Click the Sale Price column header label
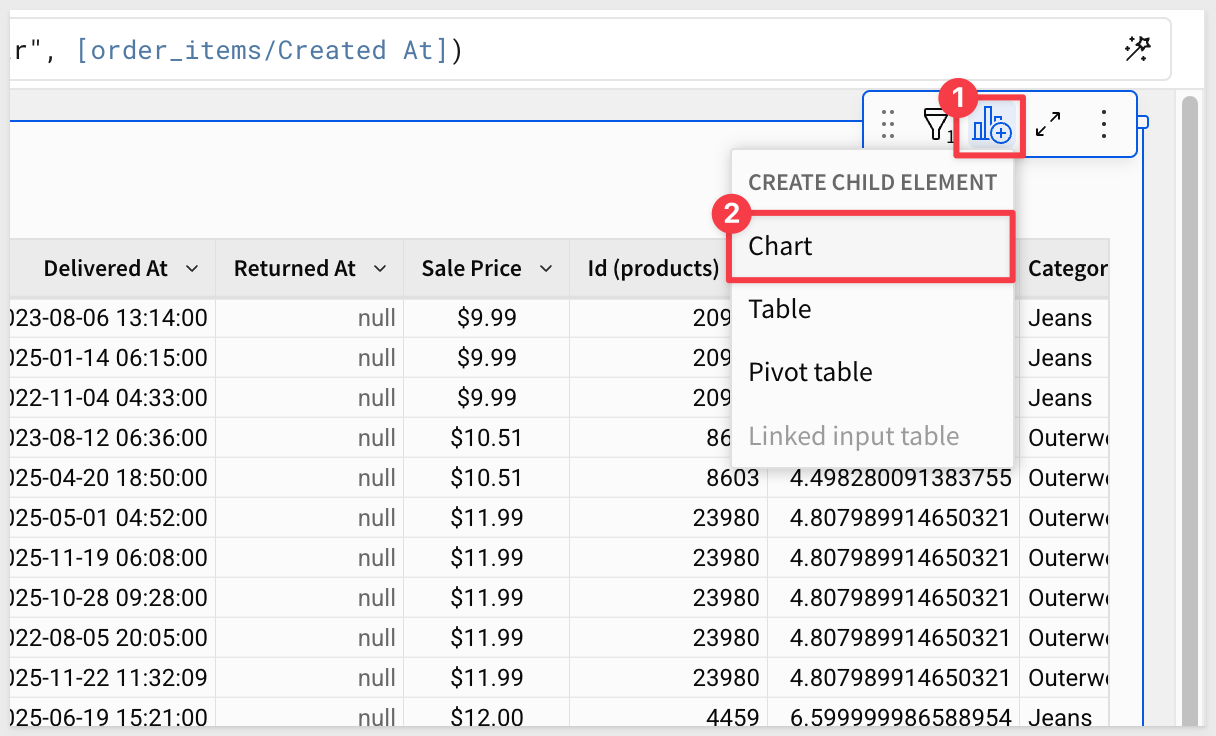1216x736 pixels. click(x=471, y=268)
